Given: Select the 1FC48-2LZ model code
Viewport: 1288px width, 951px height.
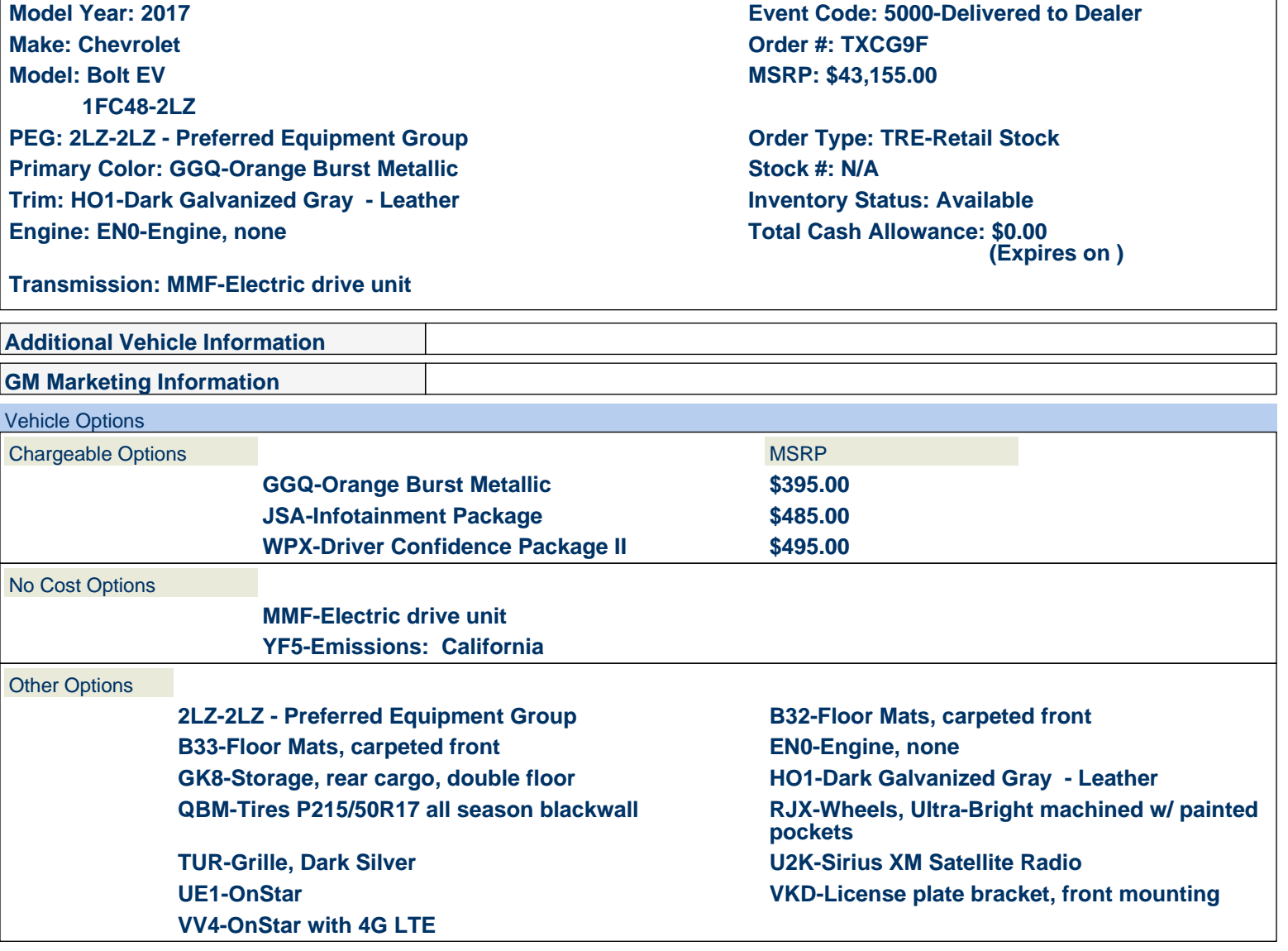Looking at the screenshot, I should pyautogui.click(x=139, y=107).
